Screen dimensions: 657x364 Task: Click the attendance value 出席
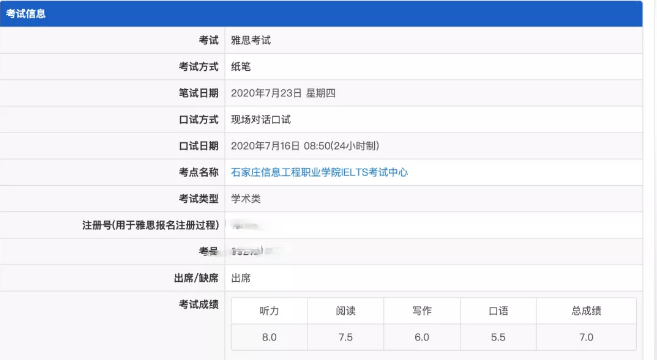tap(241, 278)
